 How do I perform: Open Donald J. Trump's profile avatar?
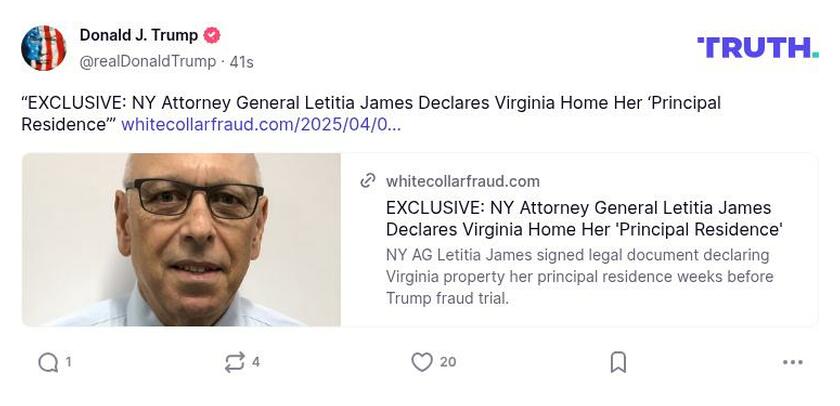[44, 48]
